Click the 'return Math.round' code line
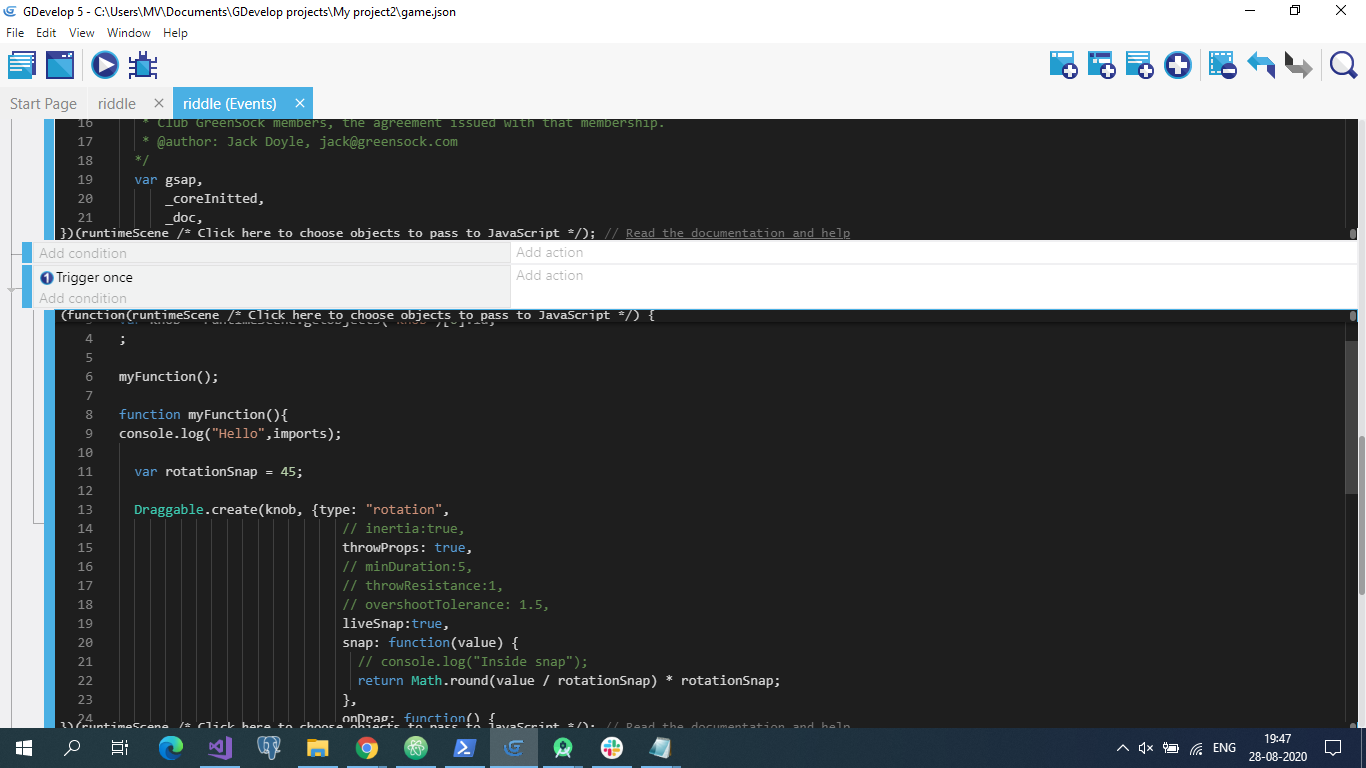Image resolution: width=1366 pixels, height=768 pixels. [x=568, y=680]
